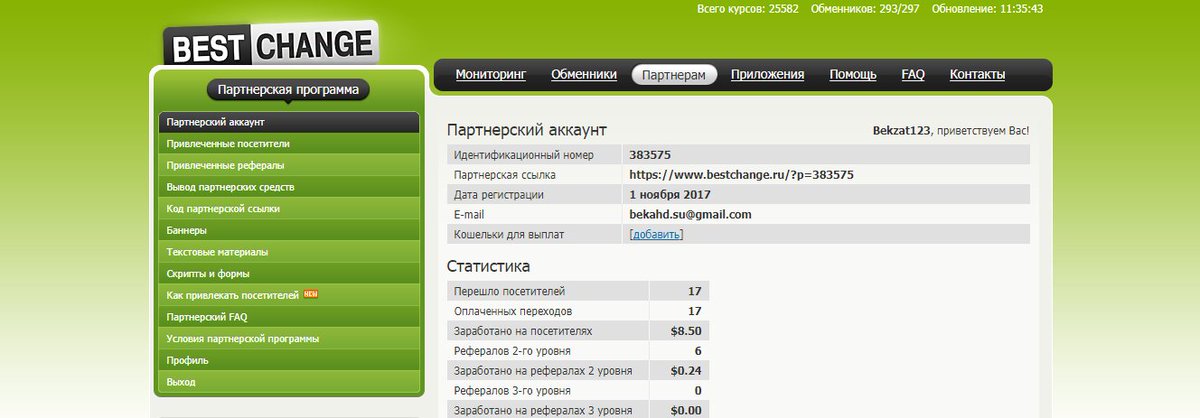Viewport: 1200px width, 418px height.
Task: Open the Баннеры section
Action: coord(289,230)
